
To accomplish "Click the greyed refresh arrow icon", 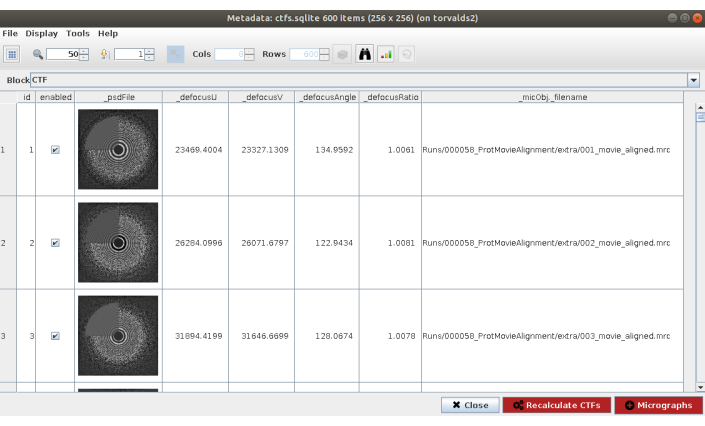I will coord(406,54).
